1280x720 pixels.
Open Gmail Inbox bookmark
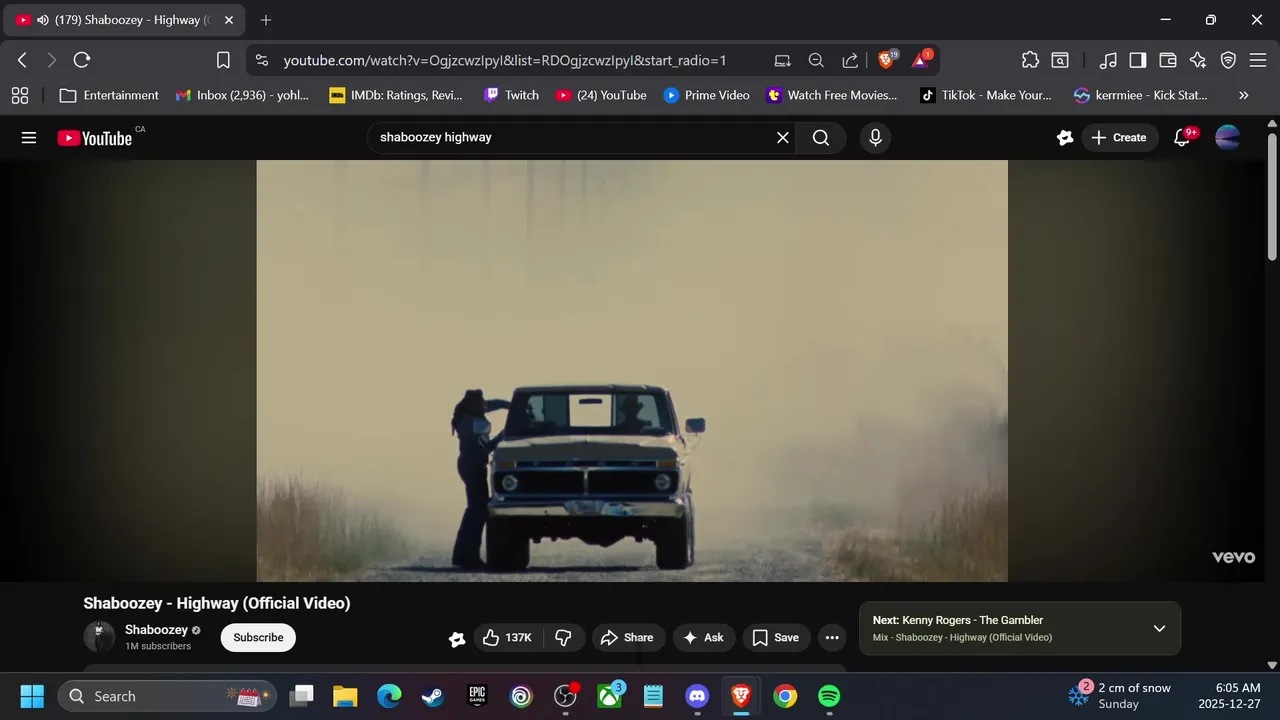pos(242,95)
